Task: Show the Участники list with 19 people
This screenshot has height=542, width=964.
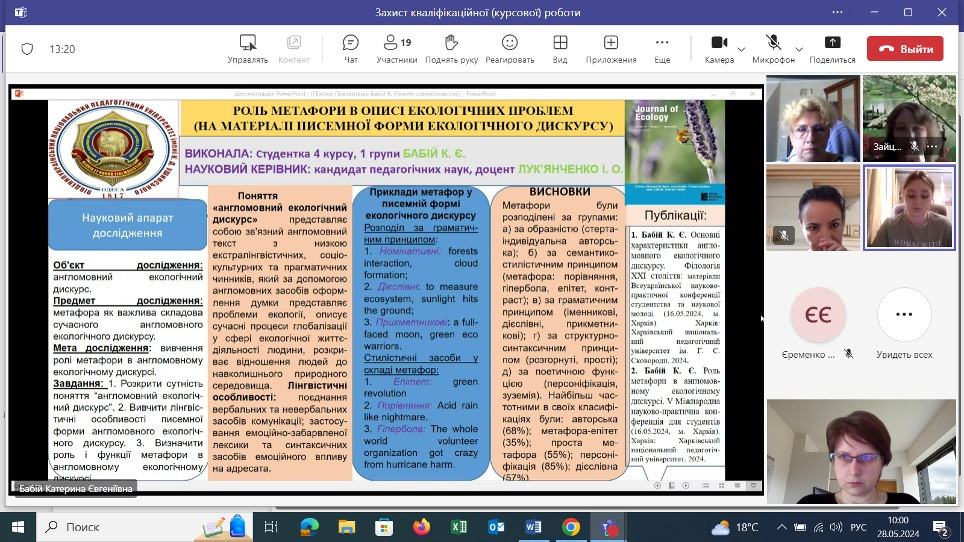Action: [397, 49]
